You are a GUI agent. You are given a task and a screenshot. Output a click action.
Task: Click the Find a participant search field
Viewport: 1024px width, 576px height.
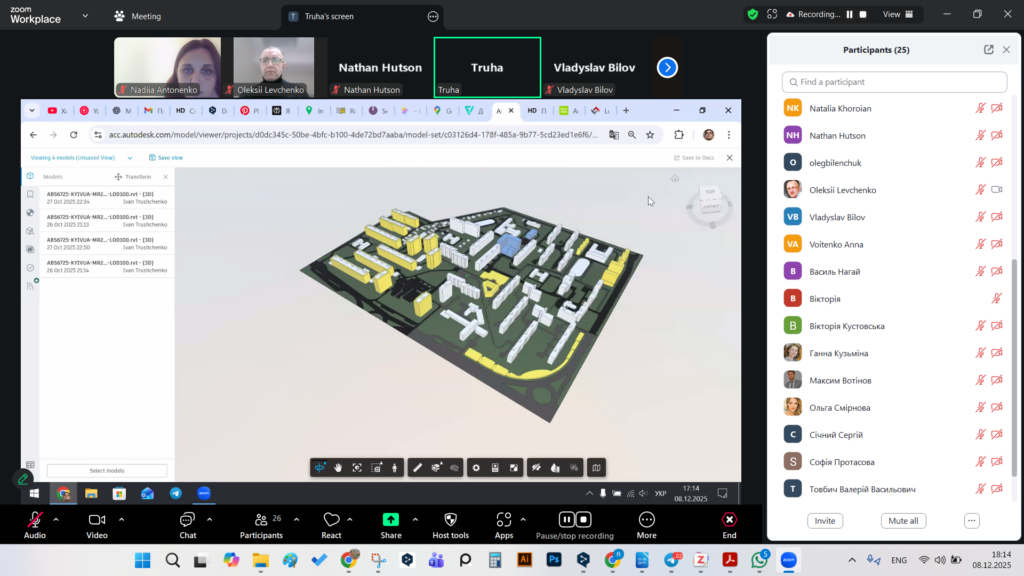[894, 82]
